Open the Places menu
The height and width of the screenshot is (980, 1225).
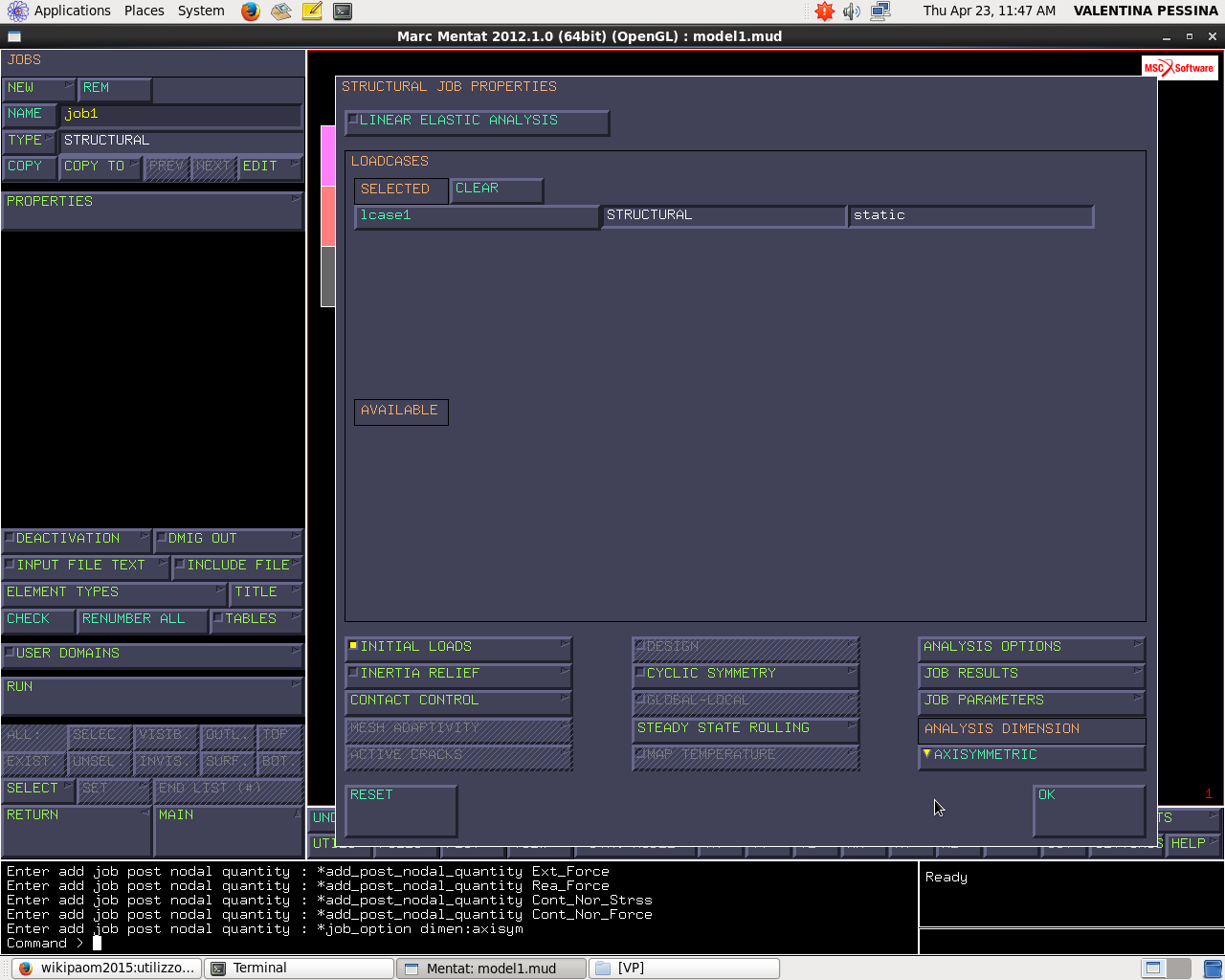click(145, 11)
